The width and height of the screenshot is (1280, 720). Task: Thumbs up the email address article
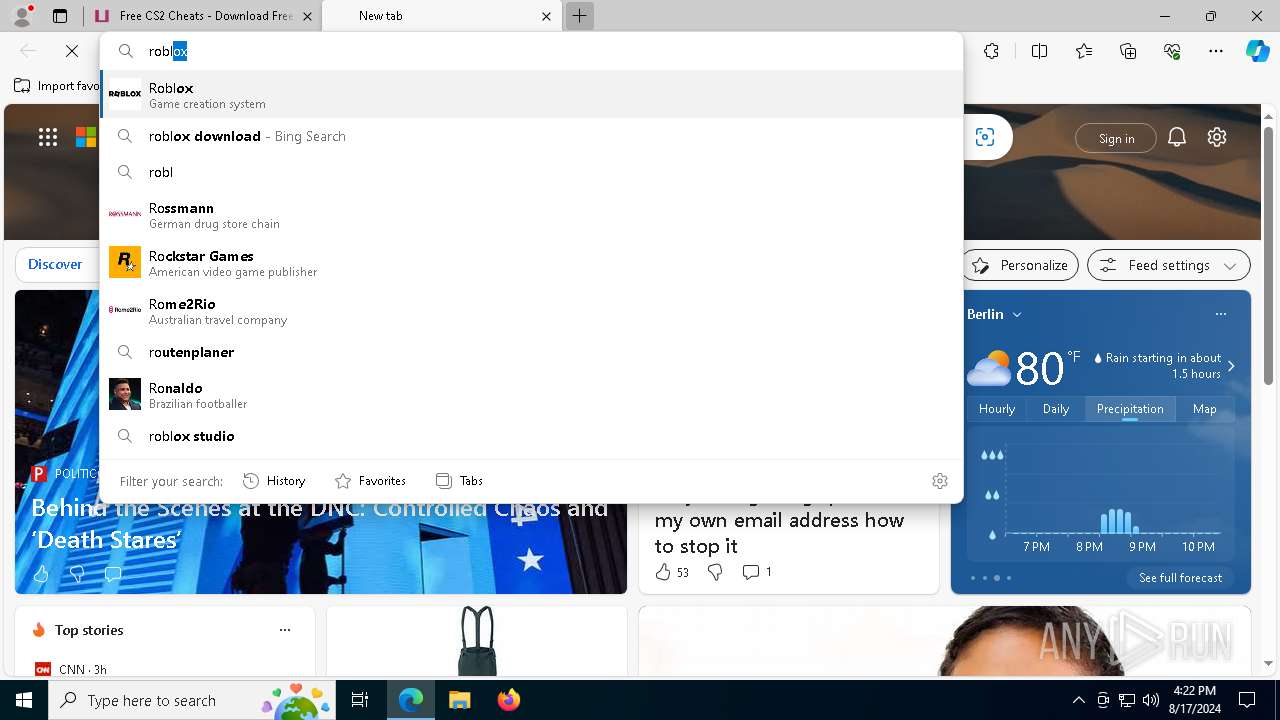(x=672, y=572)
